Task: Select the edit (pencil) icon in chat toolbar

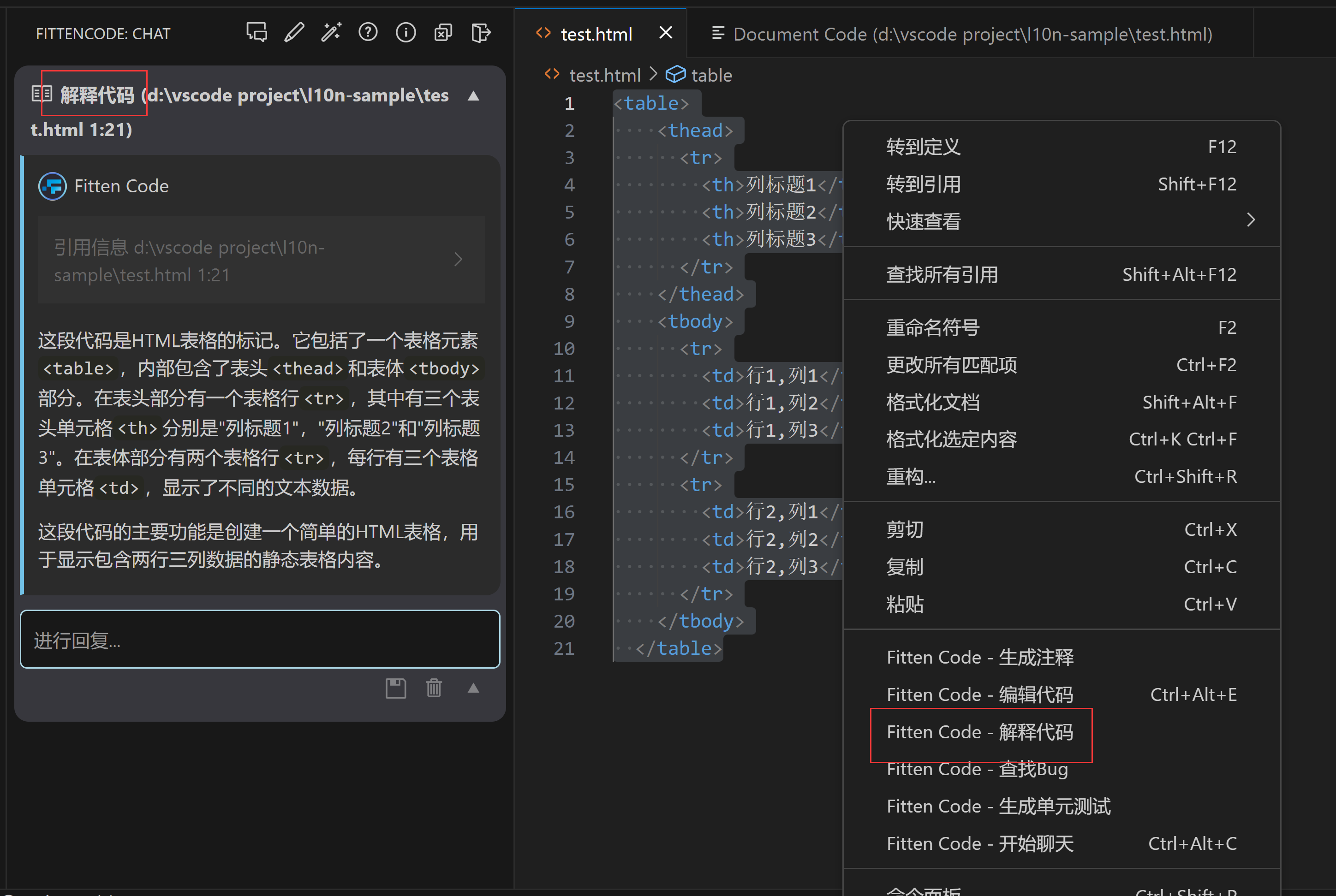Action: [294, 33]
